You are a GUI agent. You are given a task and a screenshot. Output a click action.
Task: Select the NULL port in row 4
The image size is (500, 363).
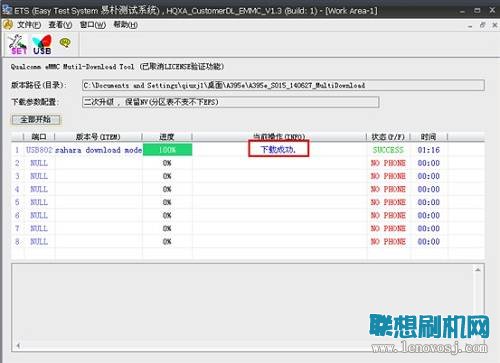pyautogui.click(x=39, y=189)
